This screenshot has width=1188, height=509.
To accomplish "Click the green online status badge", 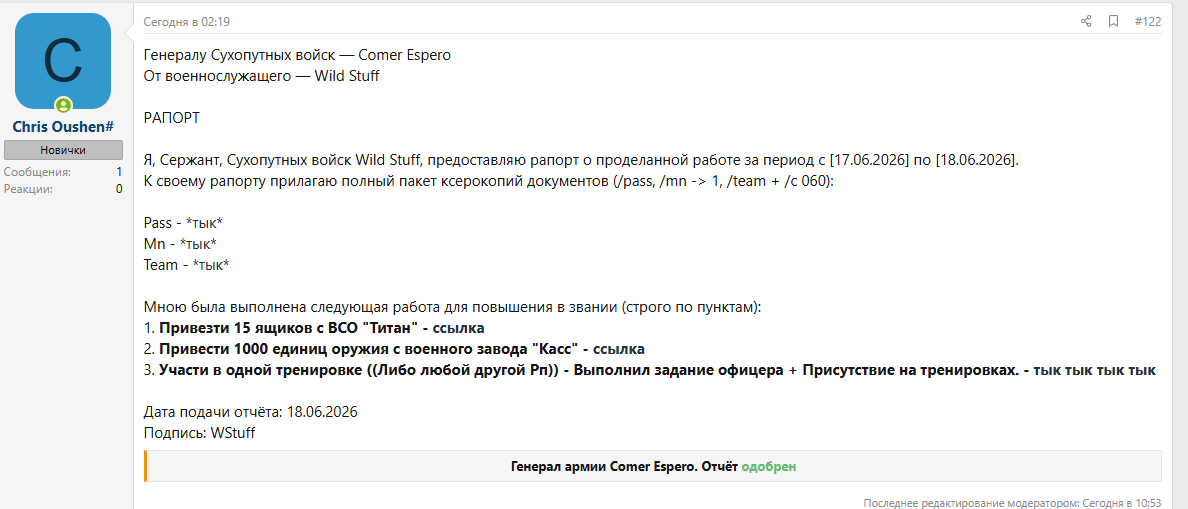I will (63, 105).
